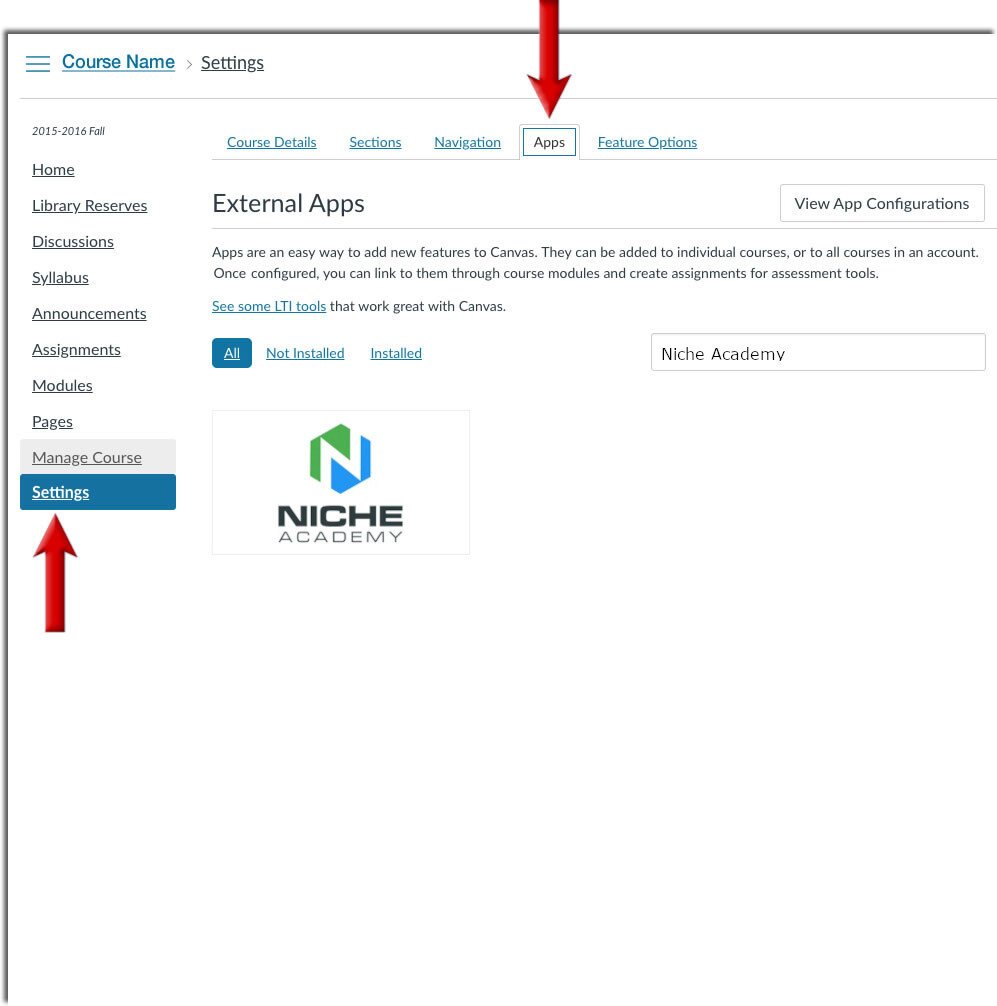
Task: Open the Niche Academy app
Action: (340, 481)
